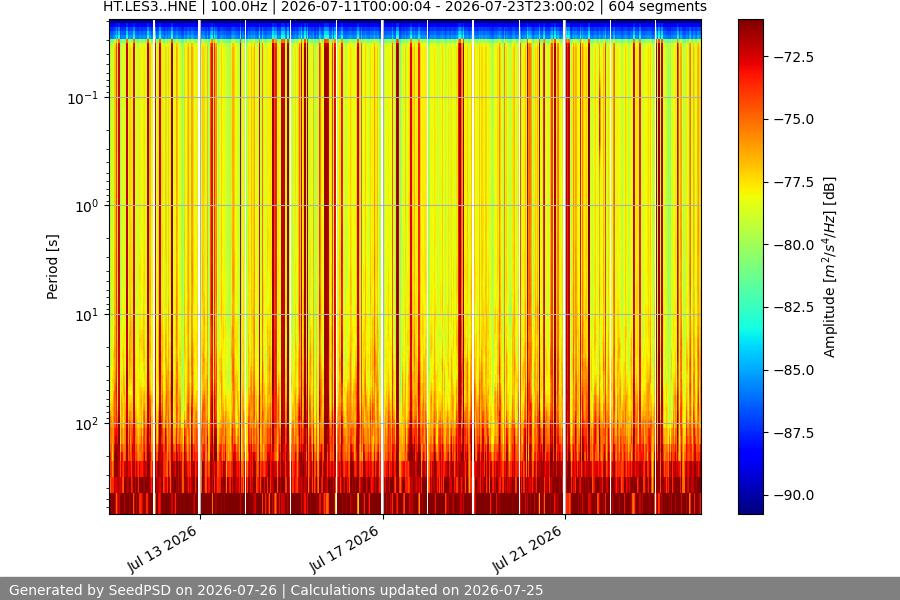Click the −90.0 colorbar tick value

(x=793, y=495)
